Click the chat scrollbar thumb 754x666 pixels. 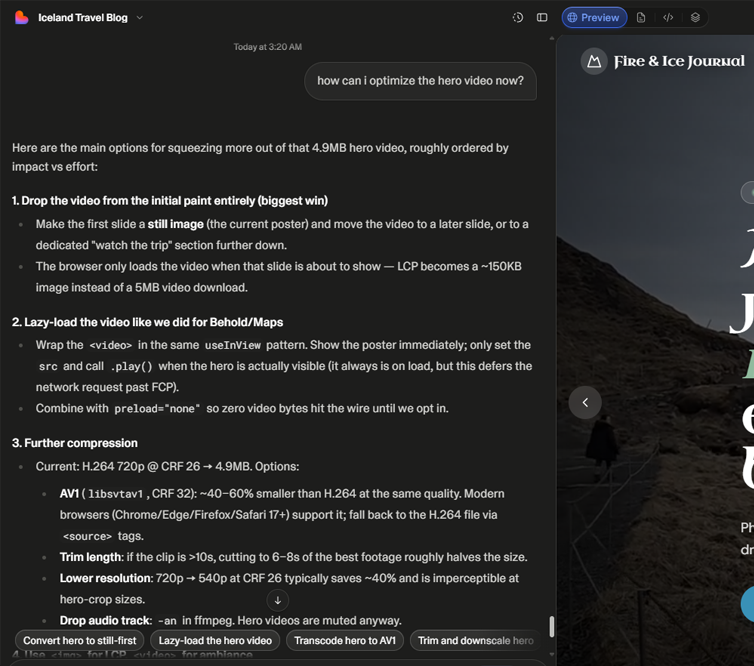click(x=552, y=627)
